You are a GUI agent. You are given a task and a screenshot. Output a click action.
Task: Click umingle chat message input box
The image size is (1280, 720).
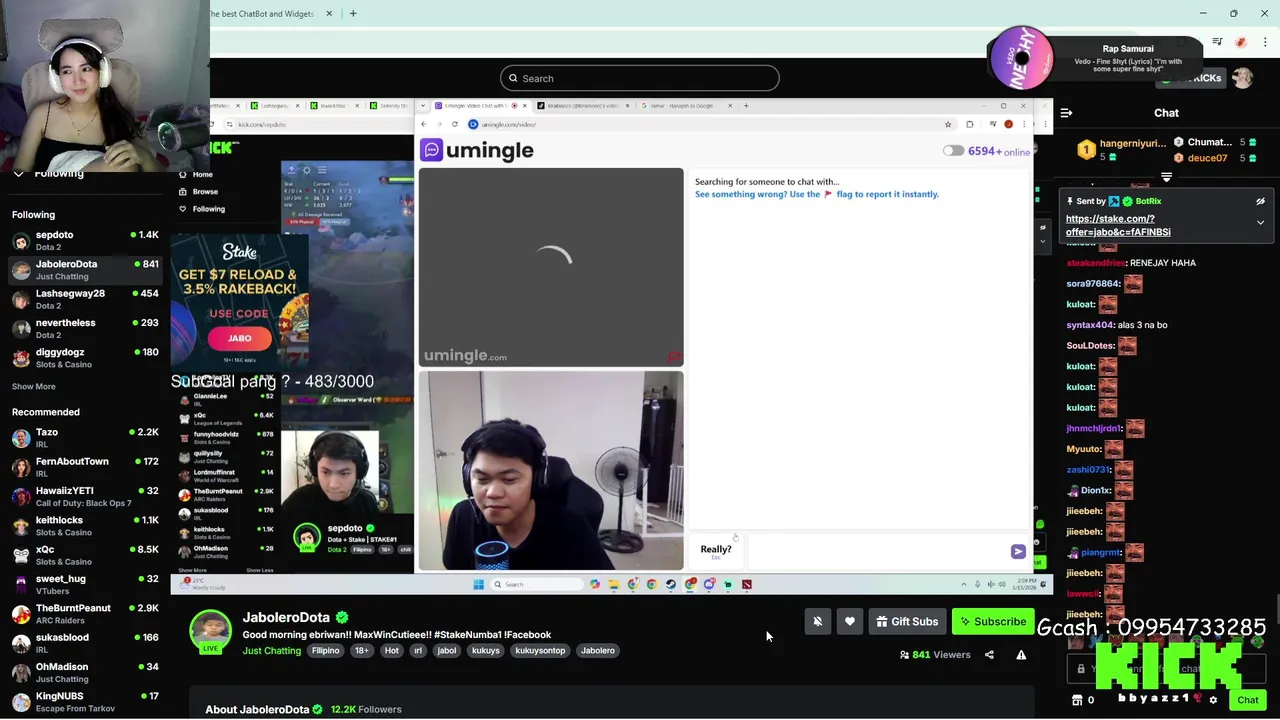pos(876,551)
